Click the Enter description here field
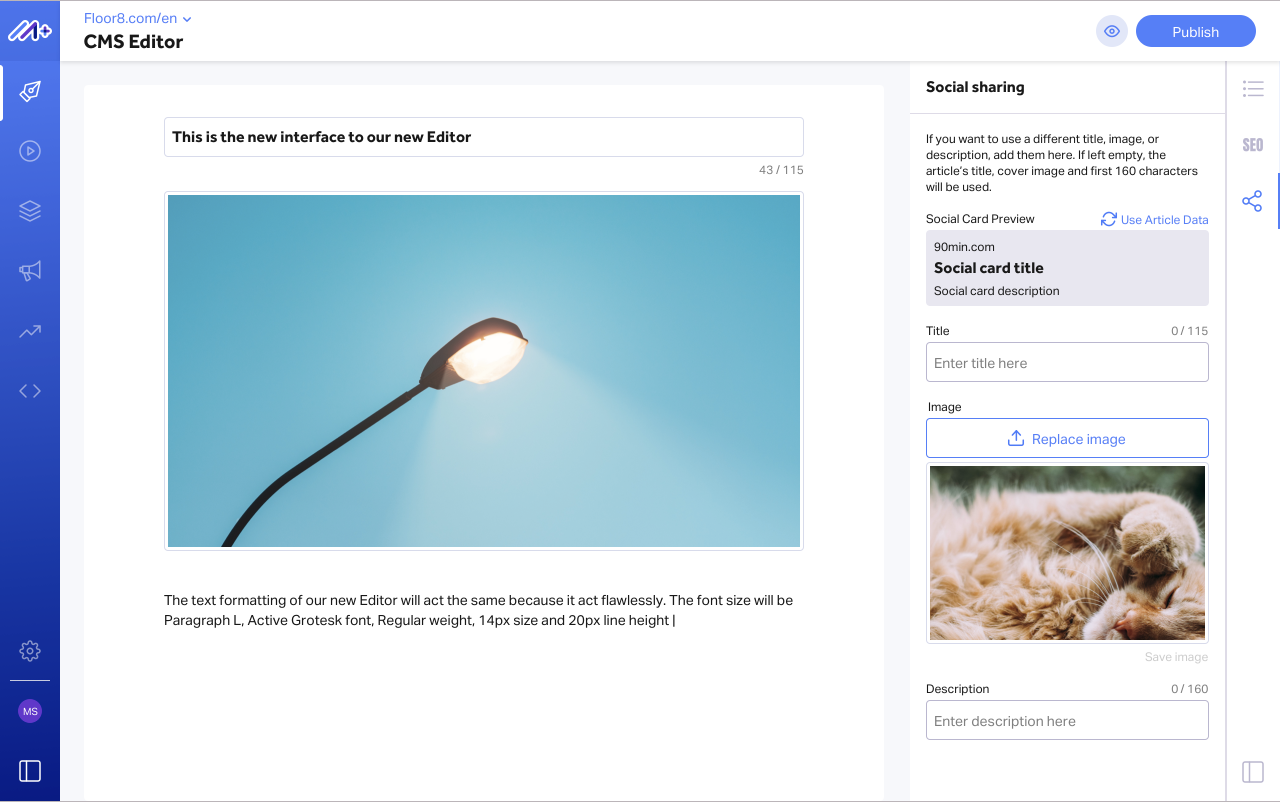The width and height of the screenshot is (1280, 804). point(1067,720)
